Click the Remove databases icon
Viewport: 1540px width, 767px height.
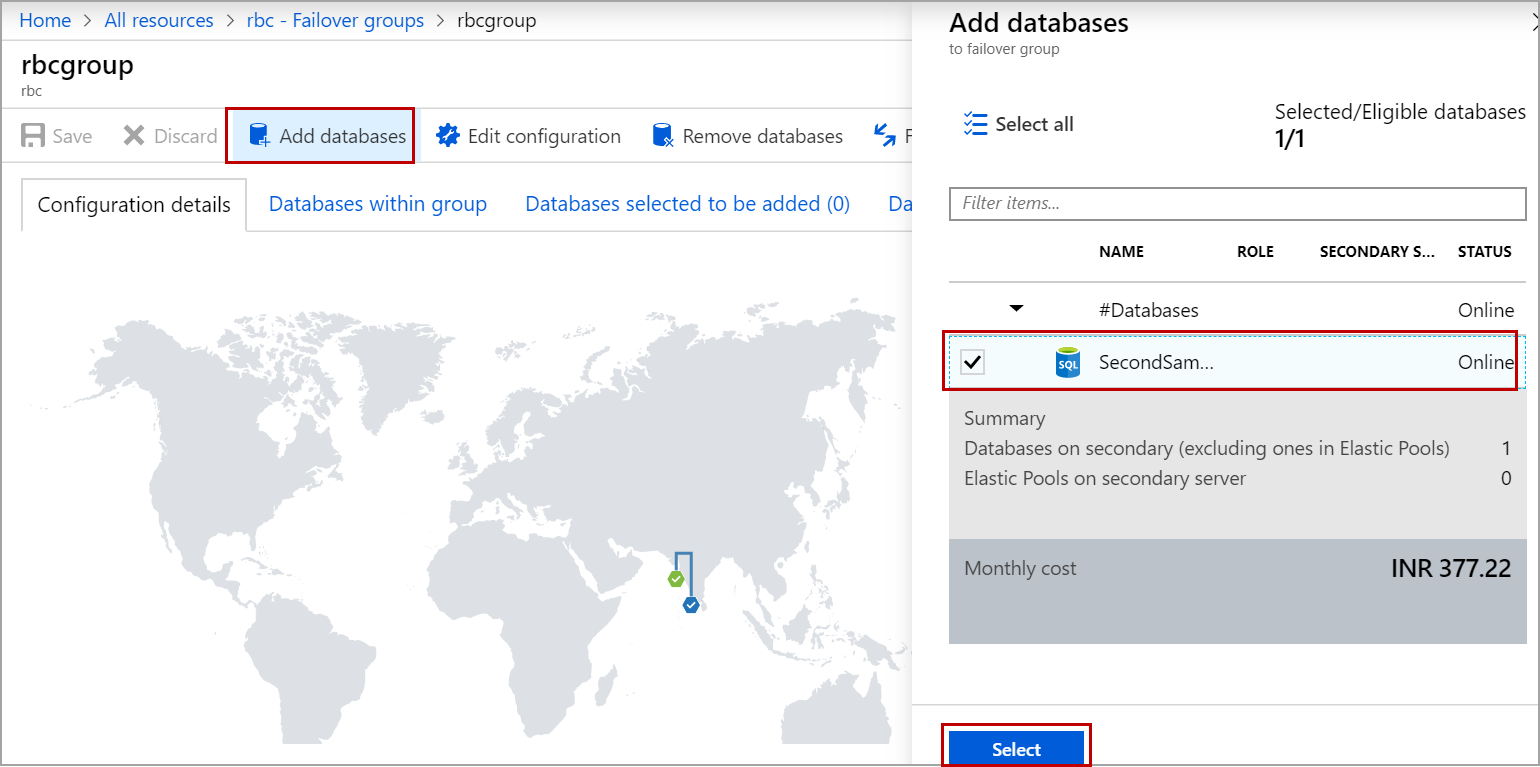coord(662,136)
